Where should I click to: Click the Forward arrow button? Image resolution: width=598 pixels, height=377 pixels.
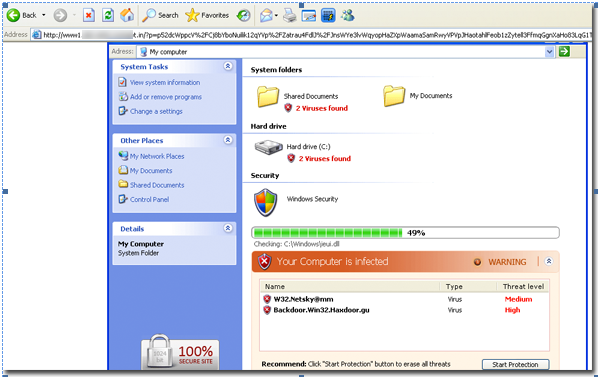pyautogui.click(x=60, y=15)
